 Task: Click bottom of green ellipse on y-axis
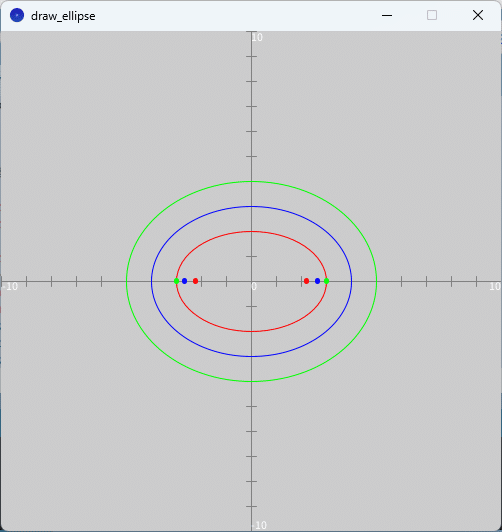[x=251, y=381]
